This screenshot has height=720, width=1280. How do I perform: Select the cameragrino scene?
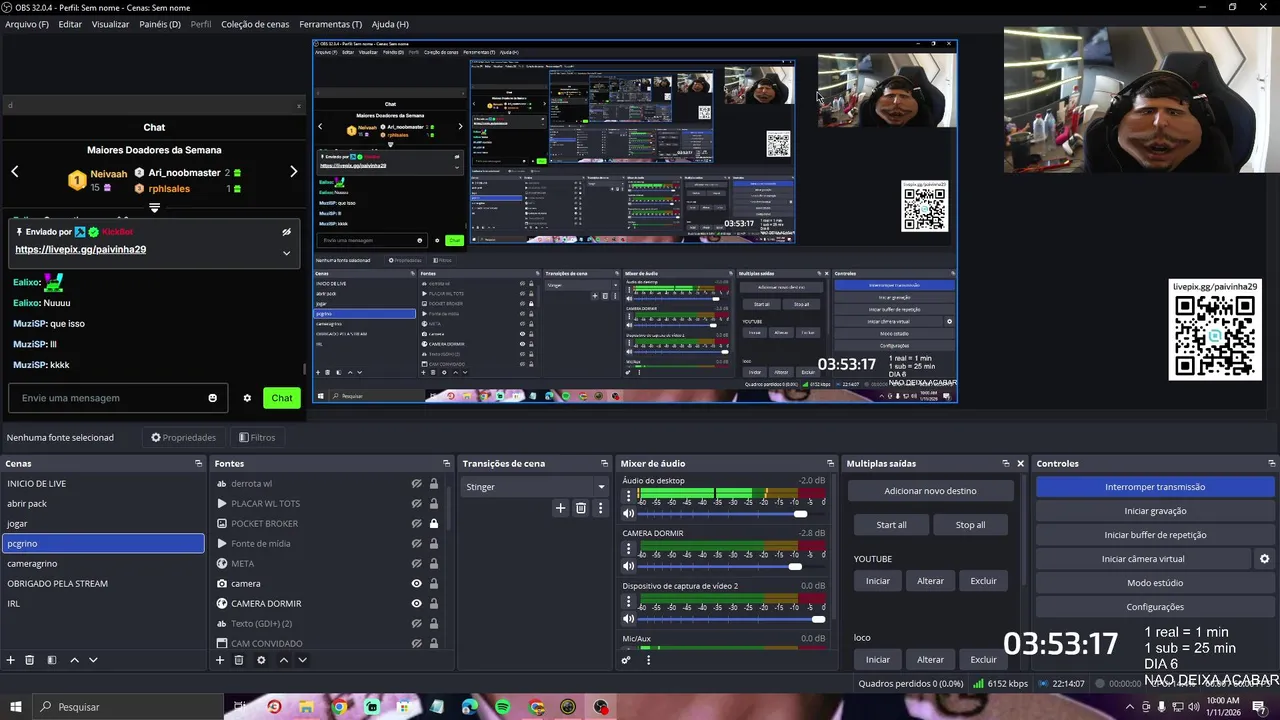pos(102,564)
